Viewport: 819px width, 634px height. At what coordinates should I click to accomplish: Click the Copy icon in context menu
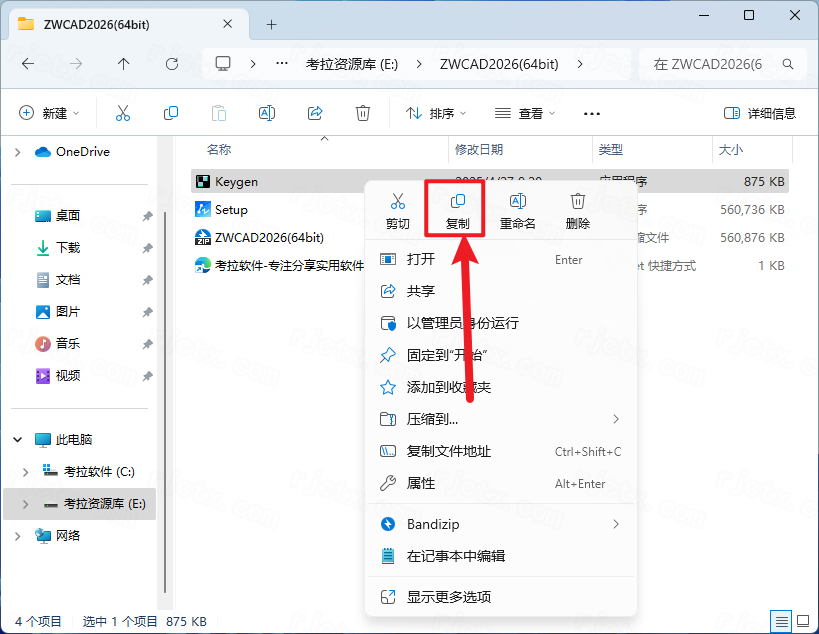click(457, 203)
